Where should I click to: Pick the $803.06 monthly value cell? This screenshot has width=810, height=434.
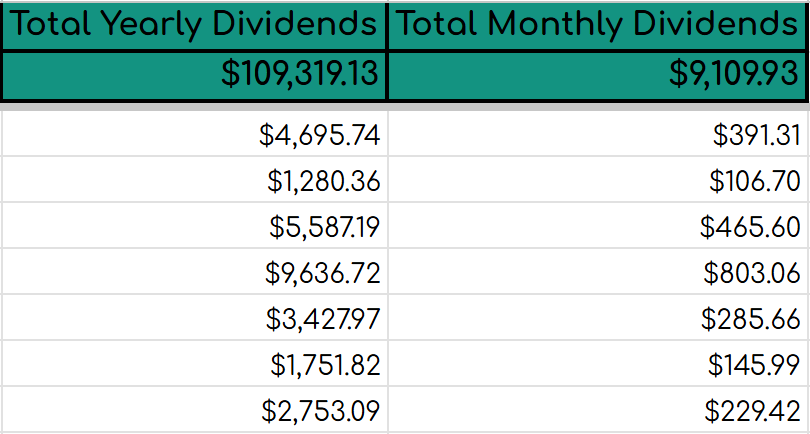click(x=599, y=271)
